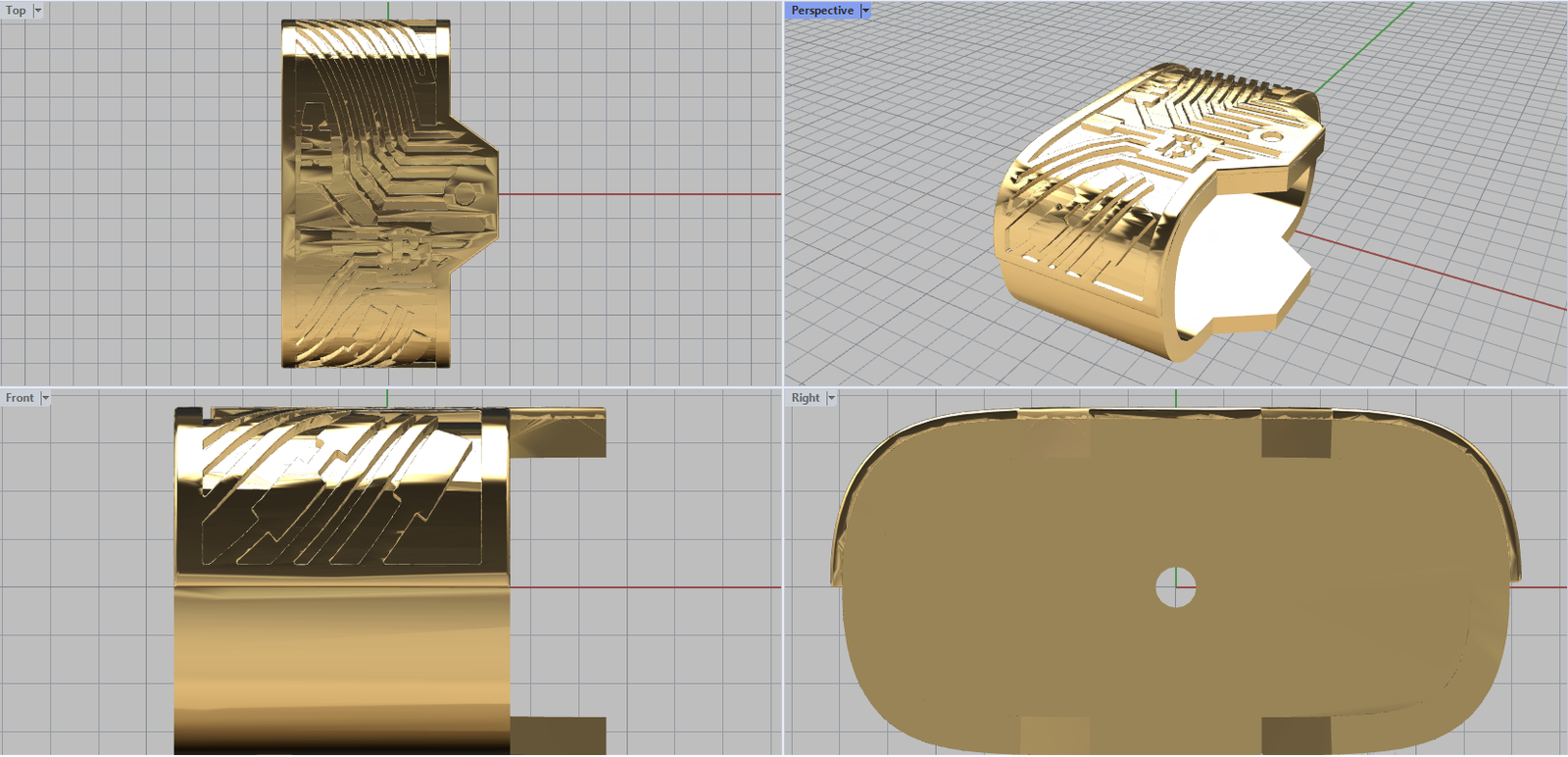
Task: Pick the small circle engraving in Top view
Action: coord(464,194)
